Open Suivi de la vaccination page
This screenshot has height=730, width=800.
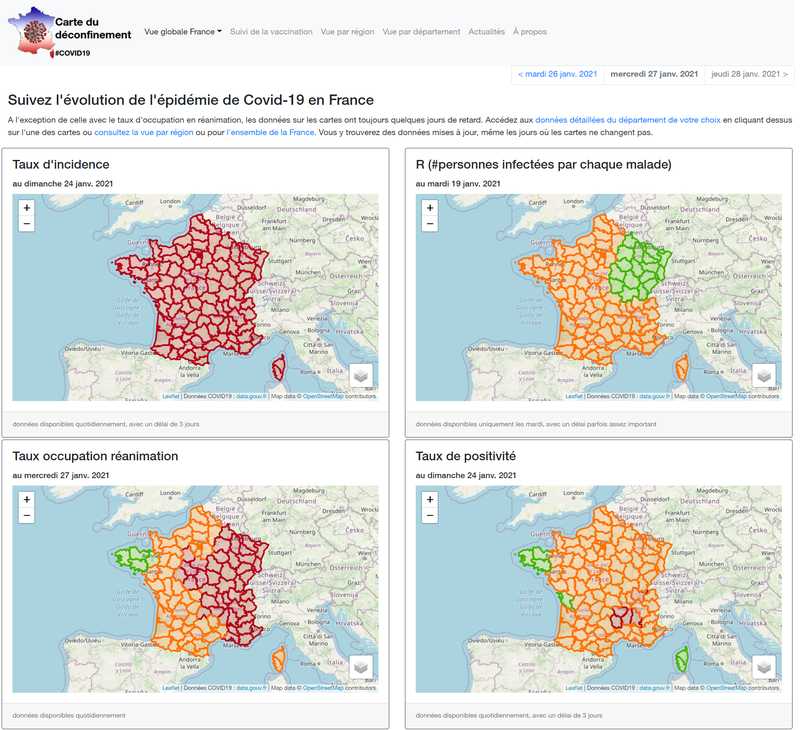click(271, 32)
